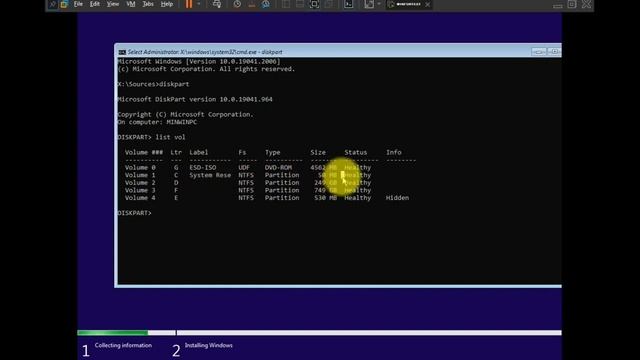The image size is (640, 360).
Task: Click the 'Label' column header
Action: pos(199,152)
